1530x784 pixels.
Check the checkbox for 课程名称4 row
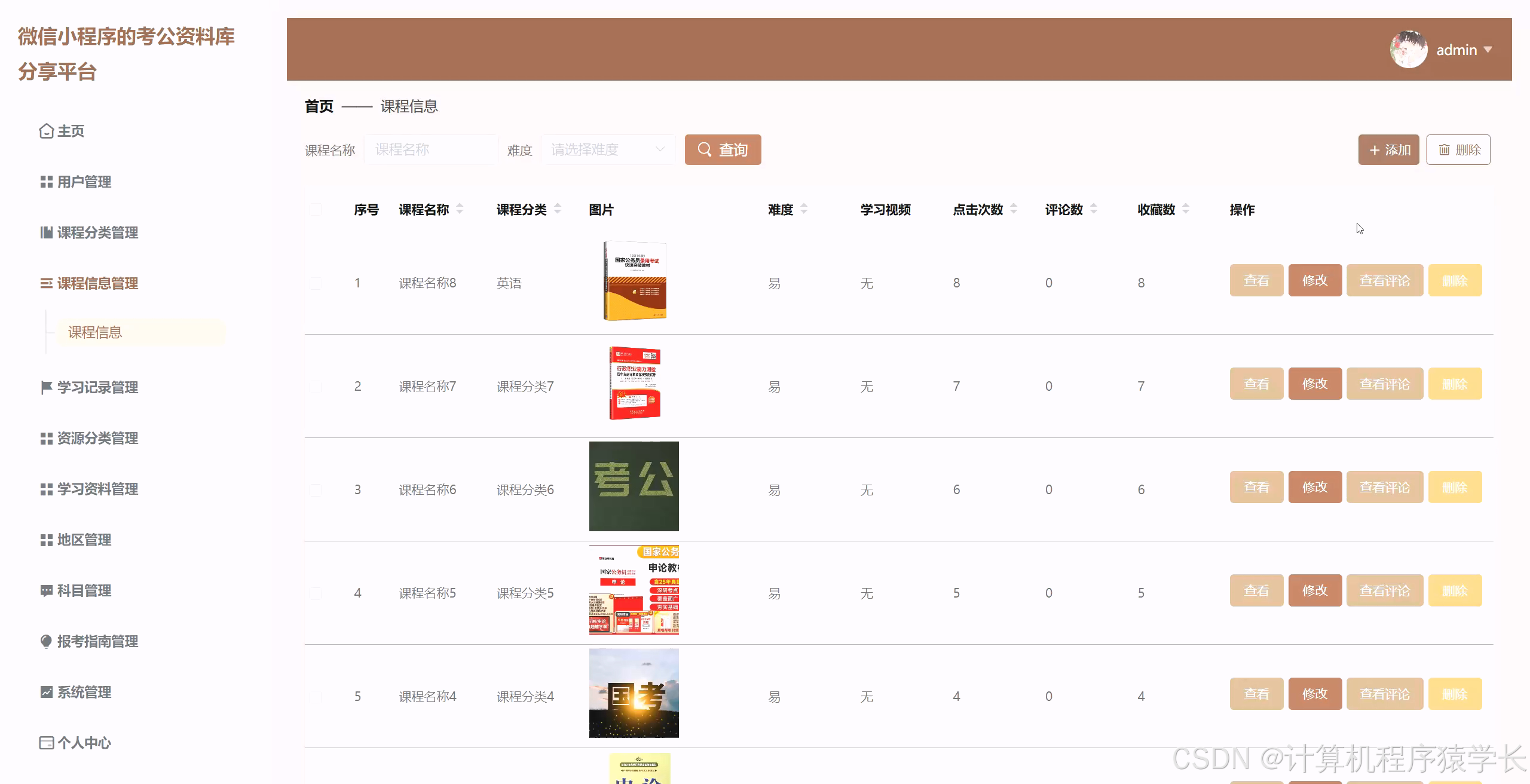click(x=316, y=696)
